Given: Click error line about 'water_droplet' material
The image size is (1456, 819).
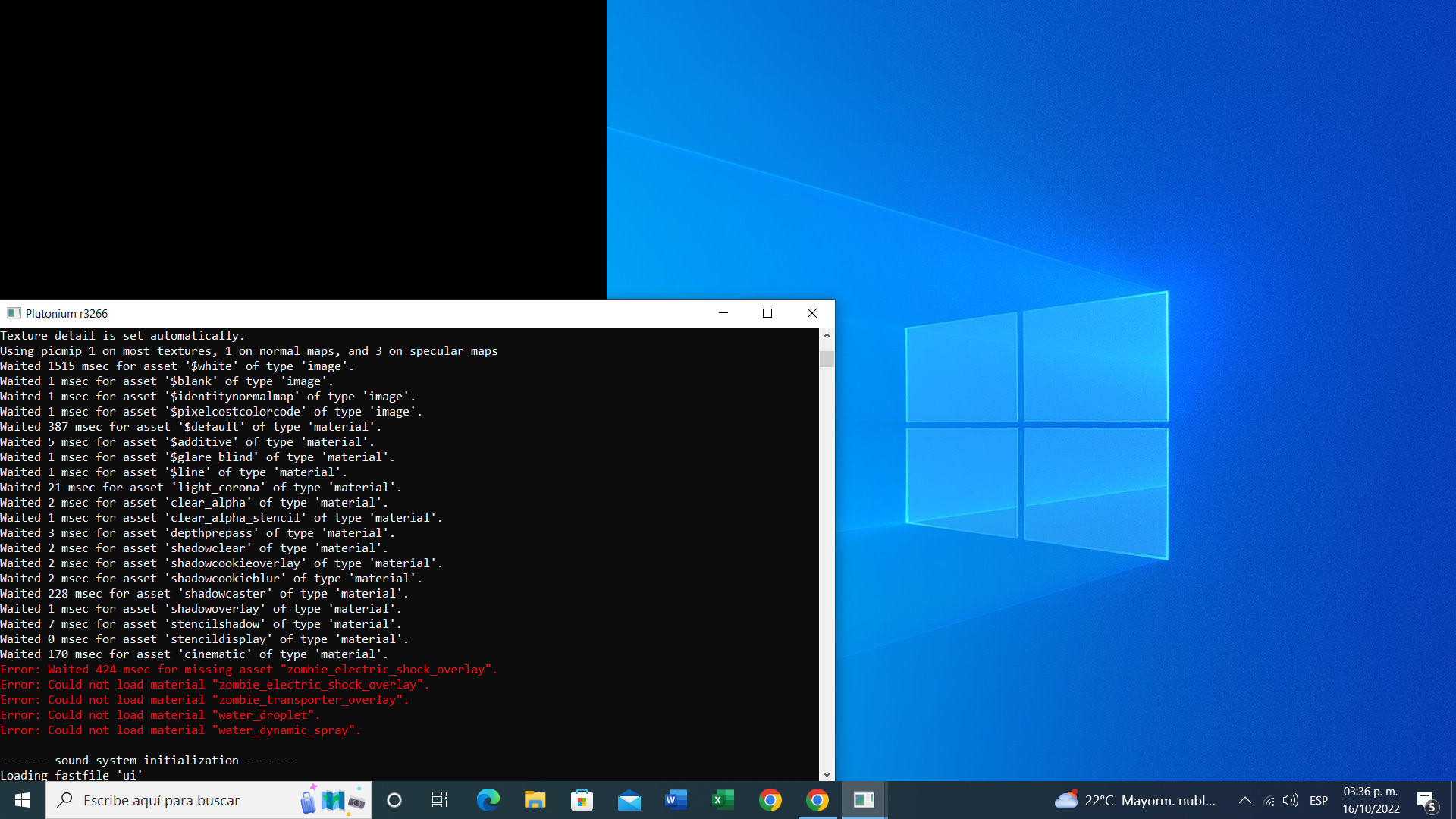Looking at the screenshot, I should (160, 715).
